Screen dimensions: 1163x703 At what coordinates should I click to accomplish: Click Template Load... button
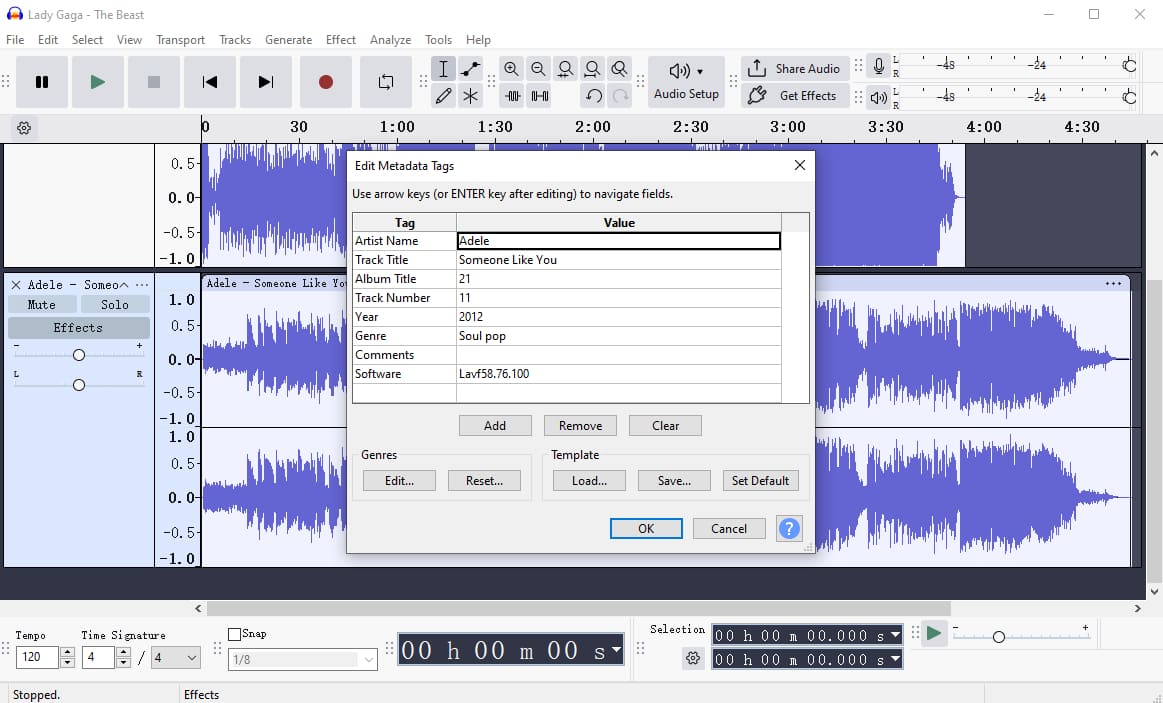tap(589, 481)
